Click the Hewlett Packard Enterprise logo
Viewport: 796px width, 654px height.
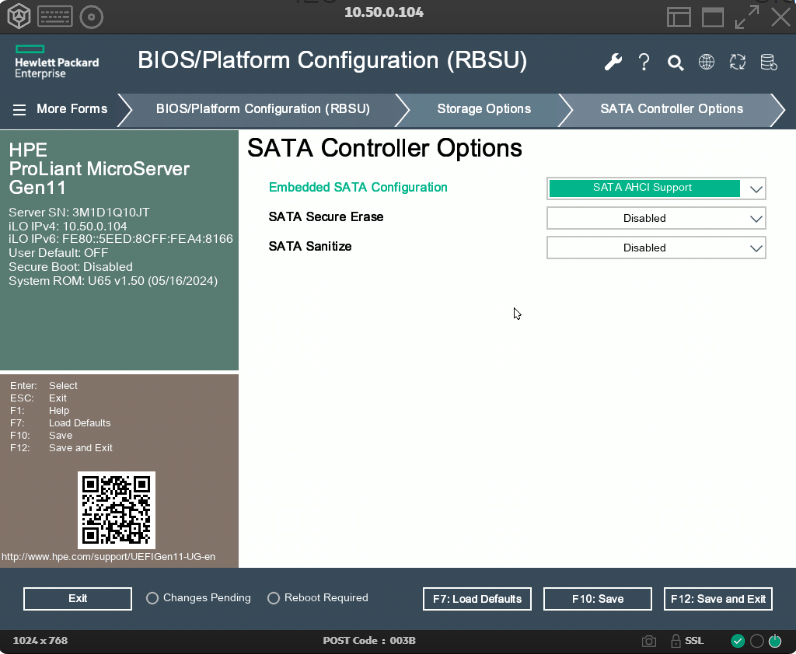(56, 62)
